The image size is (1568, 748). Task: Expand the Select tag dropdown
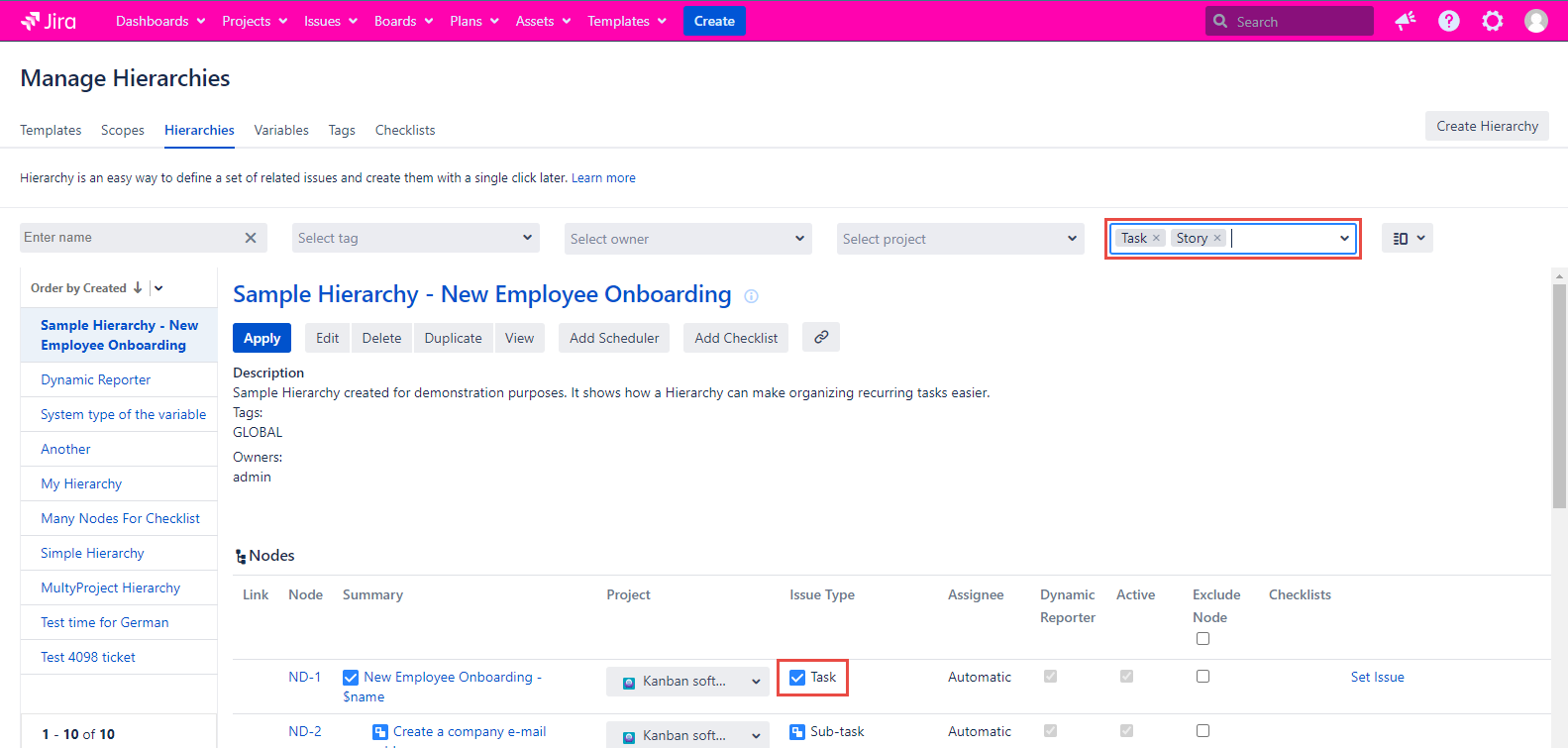click(x=415, y=239)
